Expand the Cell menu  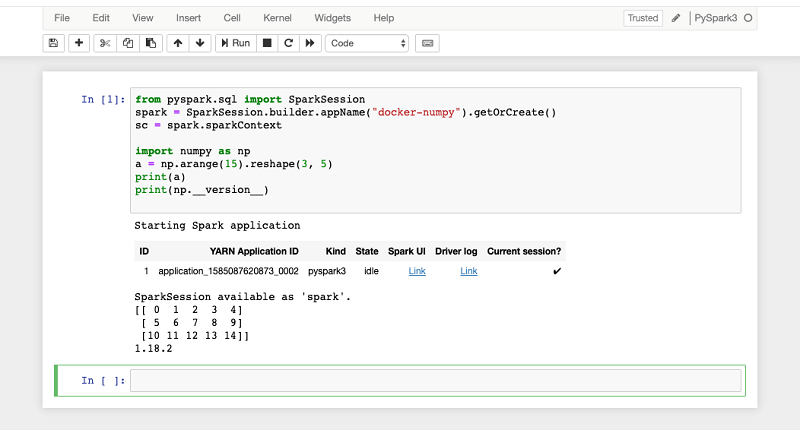tap(232, 18)
